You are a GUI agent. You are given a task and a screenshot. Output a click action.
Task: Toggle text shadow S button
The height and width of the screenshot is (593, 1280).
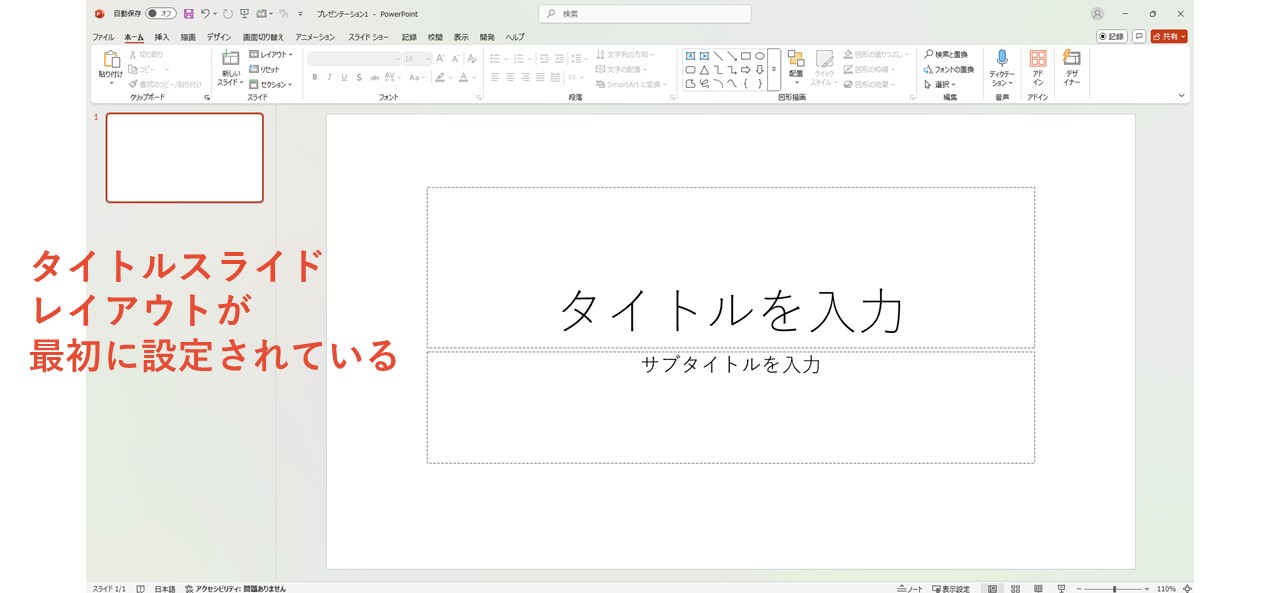359,77
